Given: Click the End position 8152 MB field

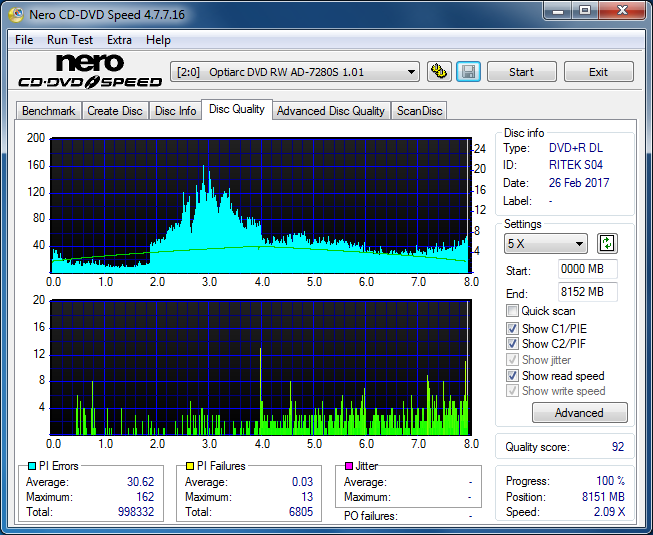Looking at the screenshot, I should (x=587, y=292).
